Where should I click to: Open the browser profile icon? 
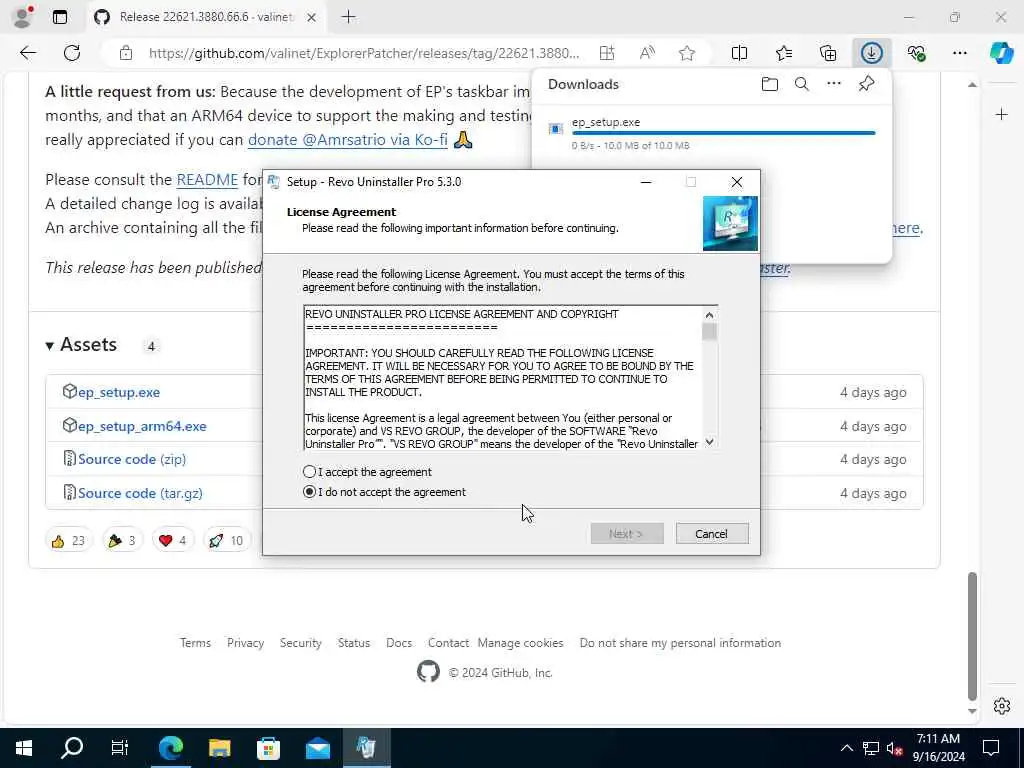click(x=22, y=17)
